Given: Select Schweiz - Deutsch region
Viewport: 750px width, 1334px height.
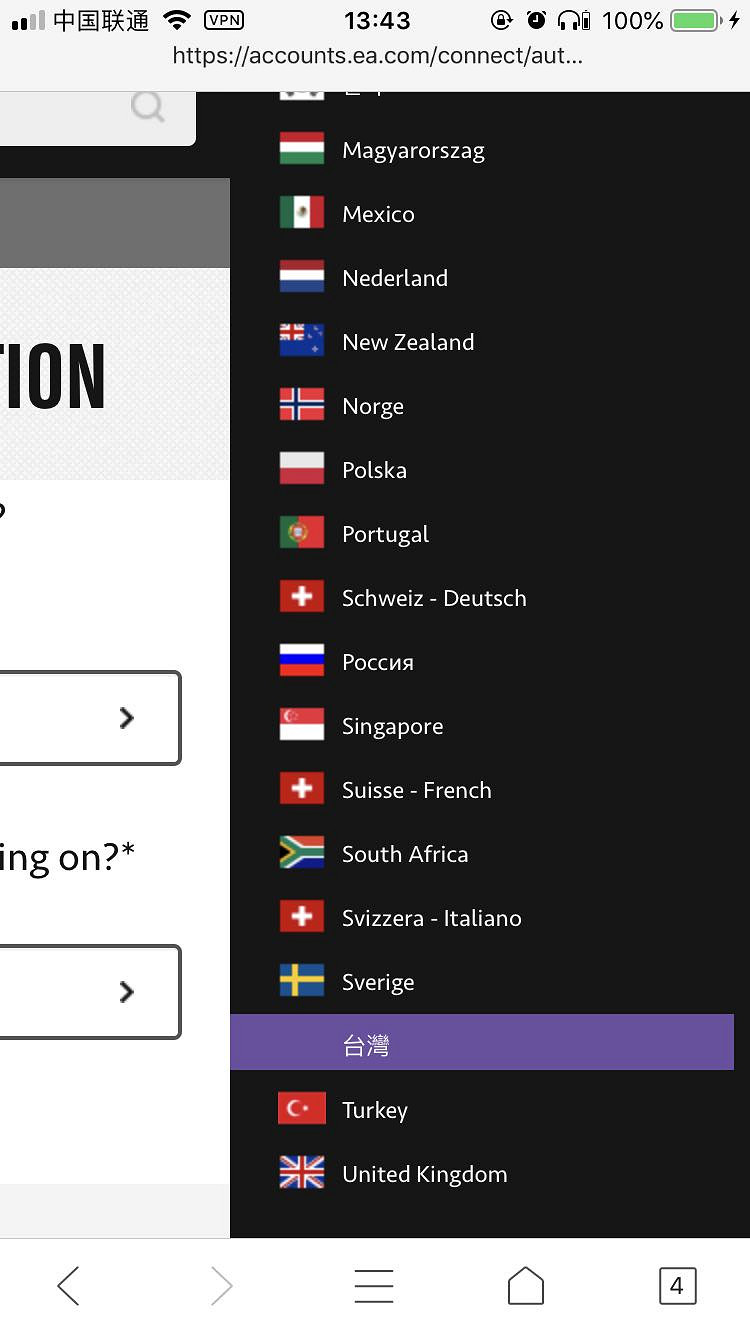Looking at the screenshot, I should coord(433,598).
